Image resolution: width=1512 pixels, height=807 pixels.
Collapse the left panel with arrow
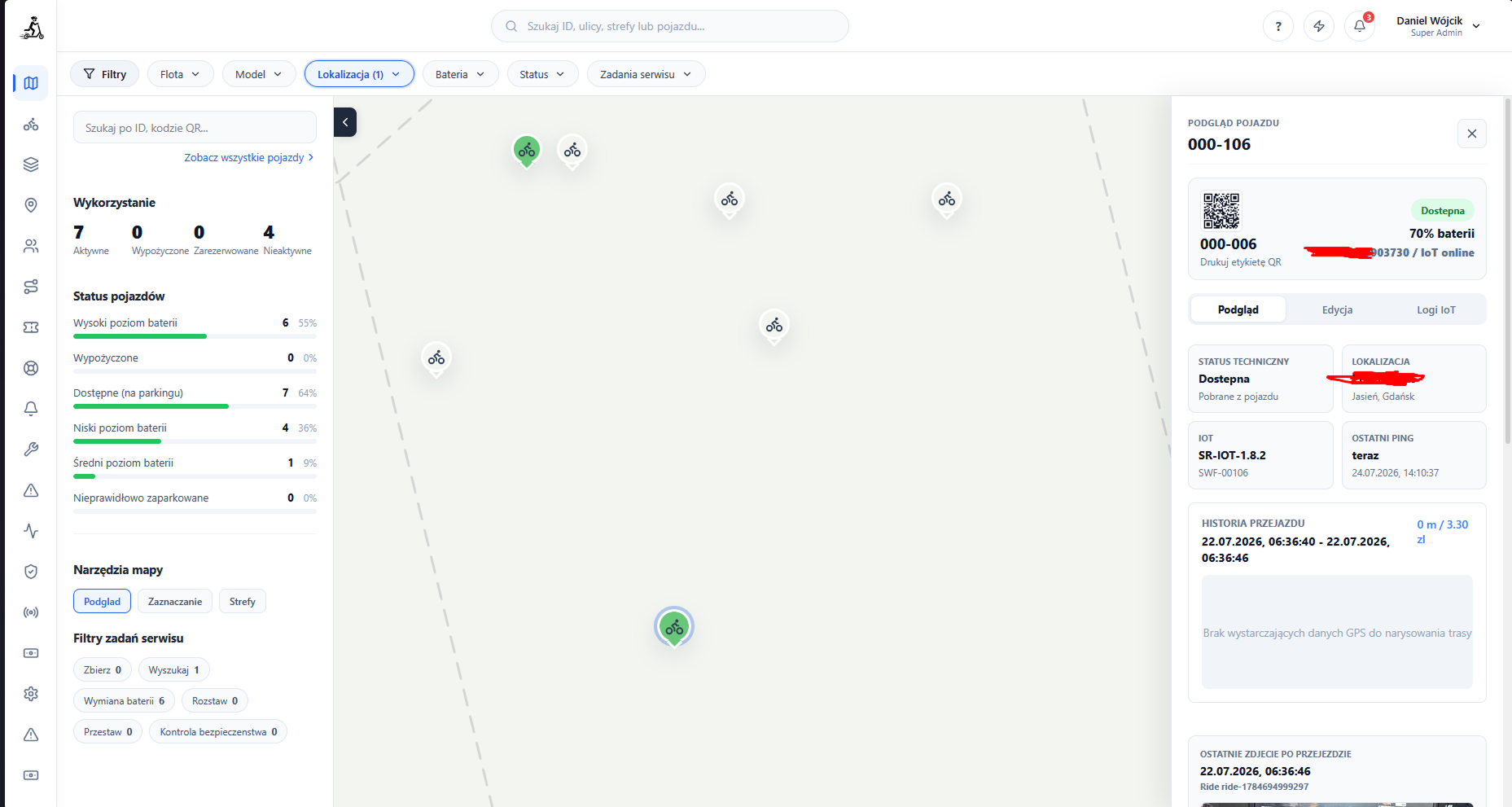click(345, 122)
